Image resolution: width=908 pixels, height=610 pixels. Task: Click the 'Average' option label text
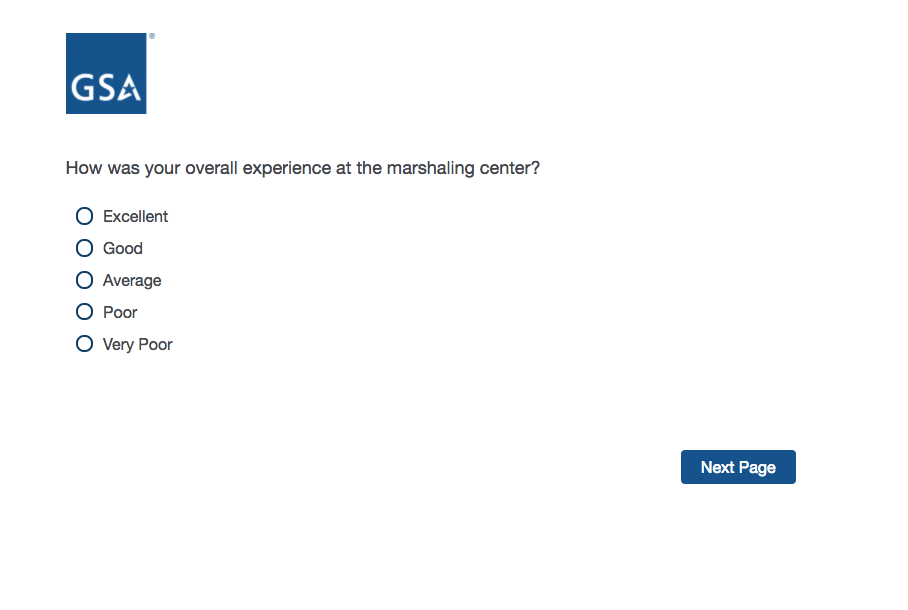pyautogui.click(x=132, y=280)
